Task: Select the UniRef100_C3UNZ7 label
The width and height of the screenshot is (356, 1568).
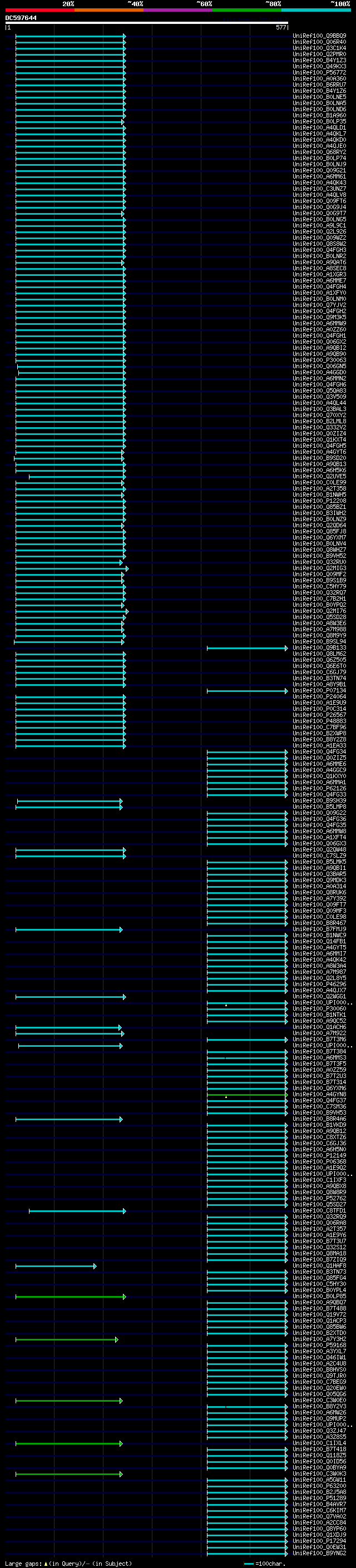Action: (319, 189)
